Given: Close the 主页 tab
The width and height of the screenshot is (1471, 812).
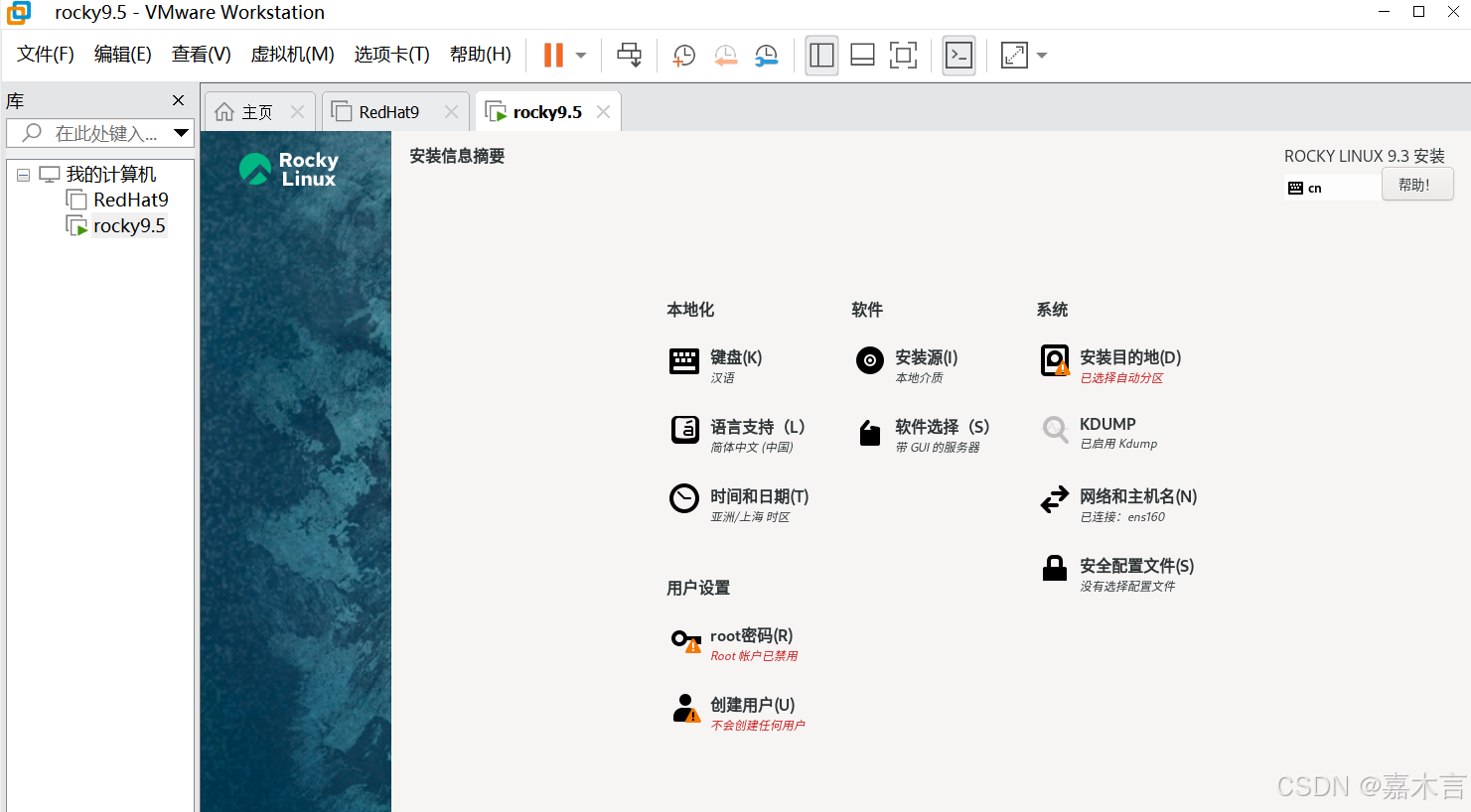Looking at the screenshot, I should coord(297,112).
